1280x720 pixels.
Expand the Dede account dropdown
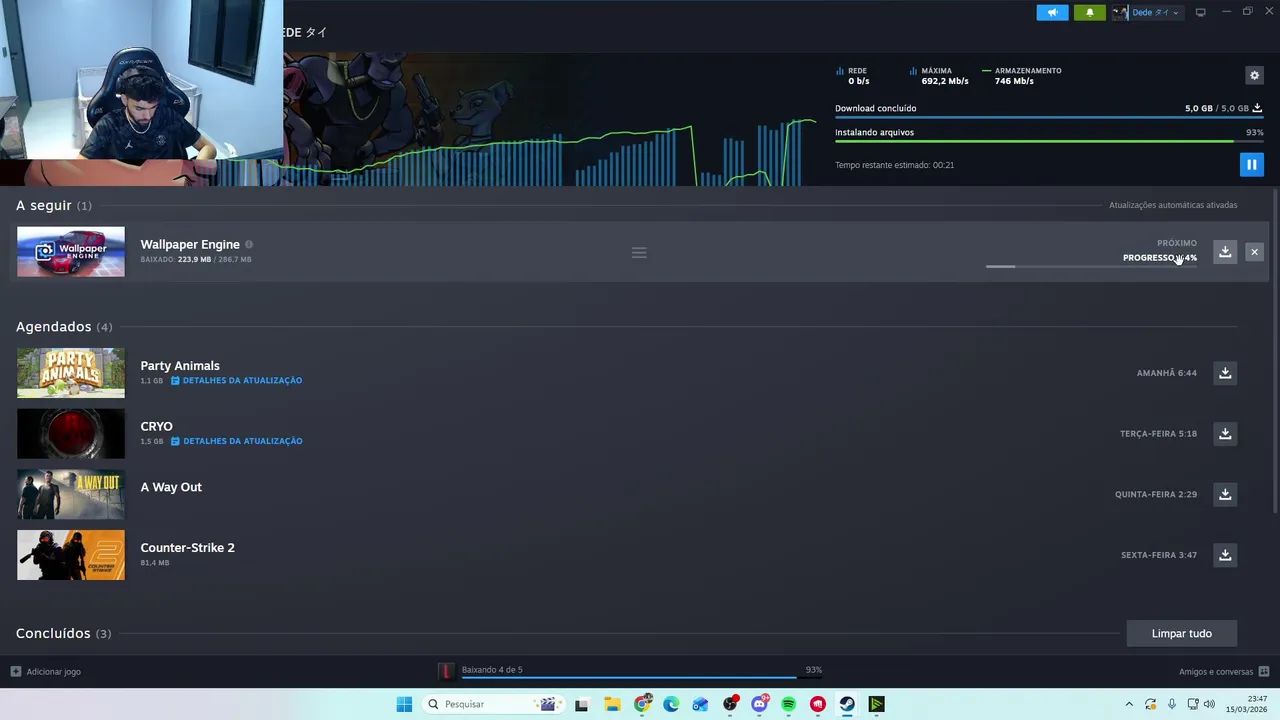tap(1155, 12)
